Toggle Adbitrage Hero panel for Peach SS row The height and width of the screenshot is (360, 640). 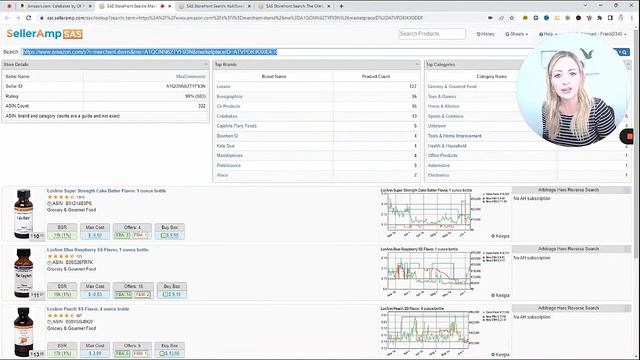click(627, 308)
